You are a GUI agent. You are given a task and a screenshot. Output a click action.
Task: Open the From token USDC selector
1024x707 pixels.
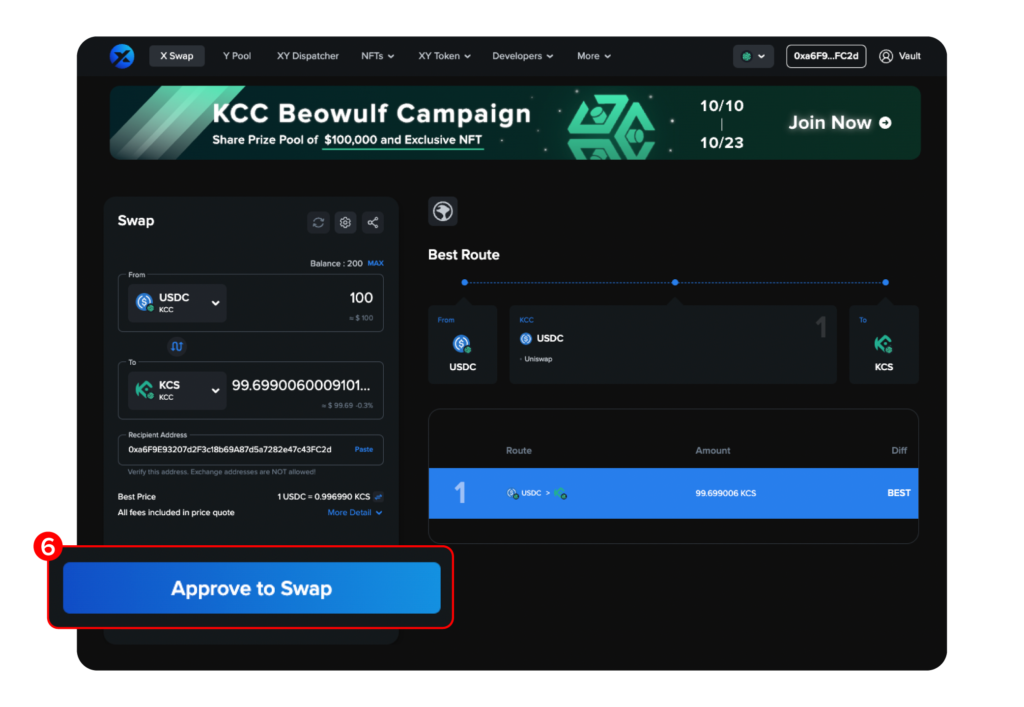click(x=178, y=303)
